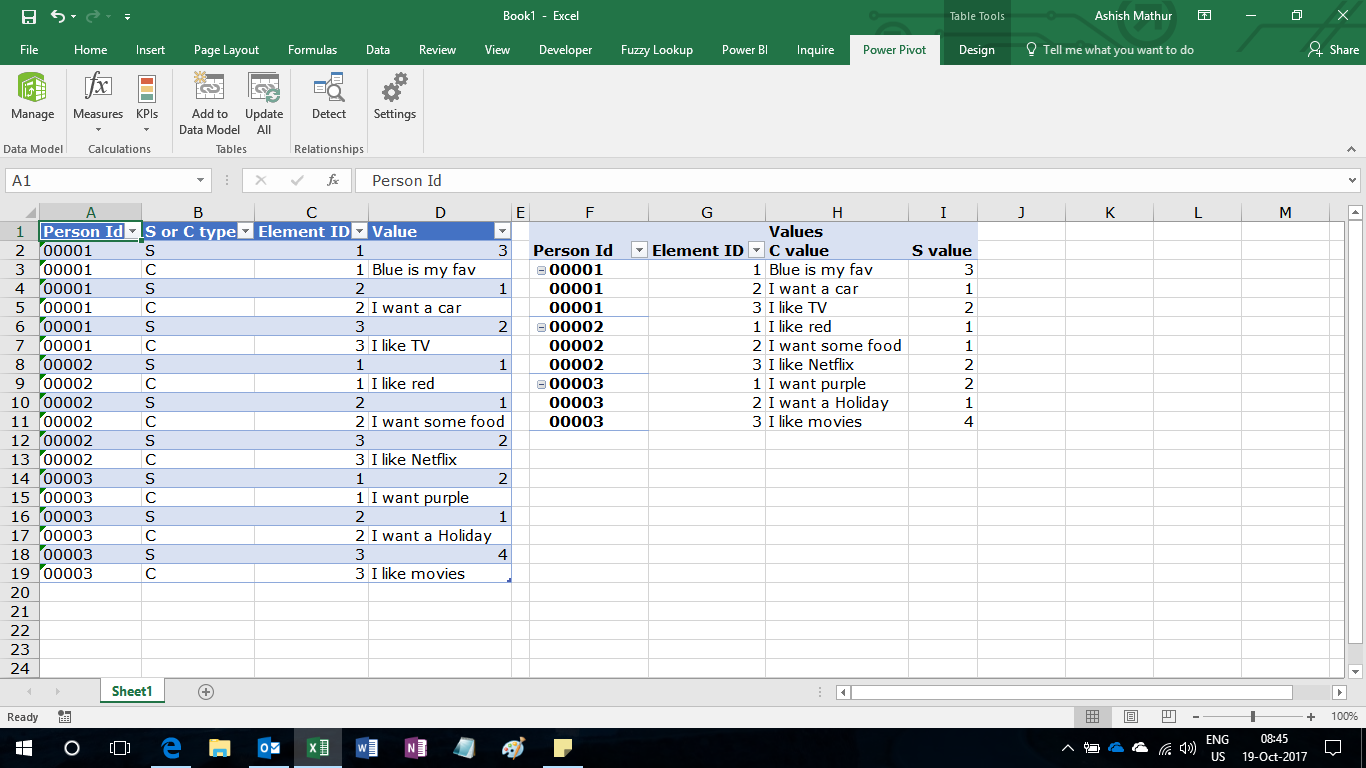Open the Value column filter dropdown
The height and width of the screenshot is (768, 1366).
pyautogui.click(x=502, y=232)
